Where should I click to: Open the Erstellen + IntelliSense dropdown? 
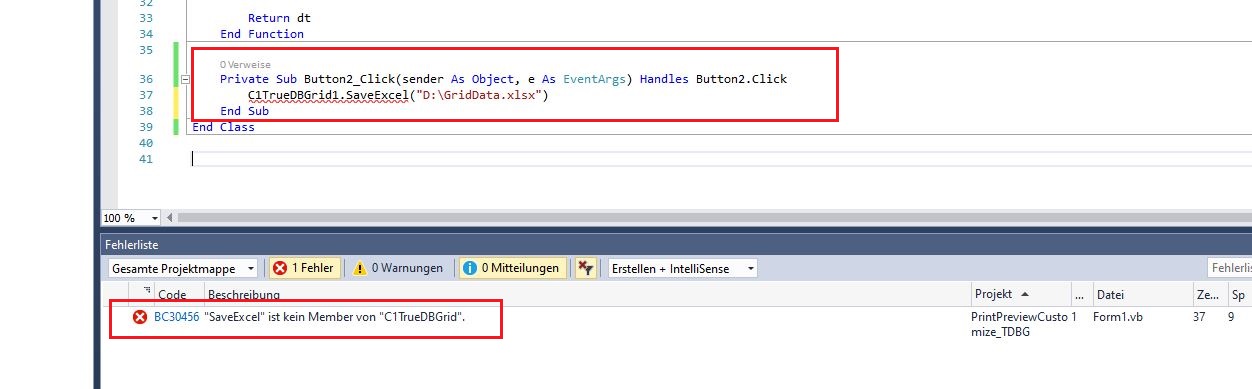point(682,268)
